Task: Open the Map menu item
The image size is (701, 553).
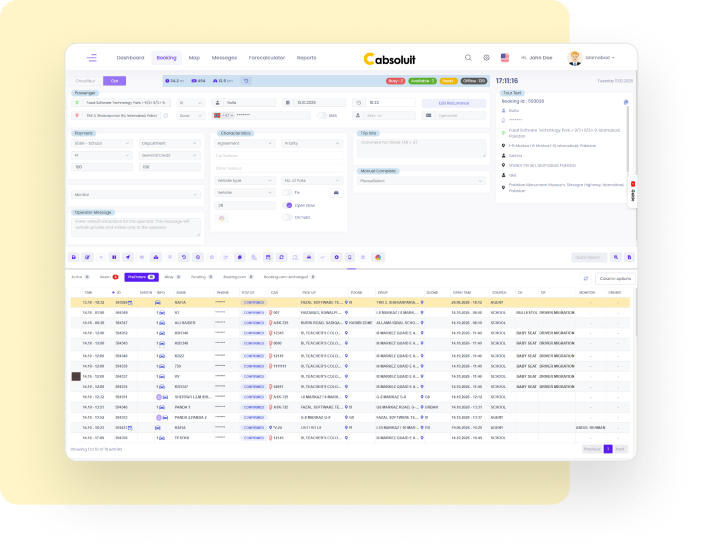Action: pyautogui.click(x=194, y=58)
